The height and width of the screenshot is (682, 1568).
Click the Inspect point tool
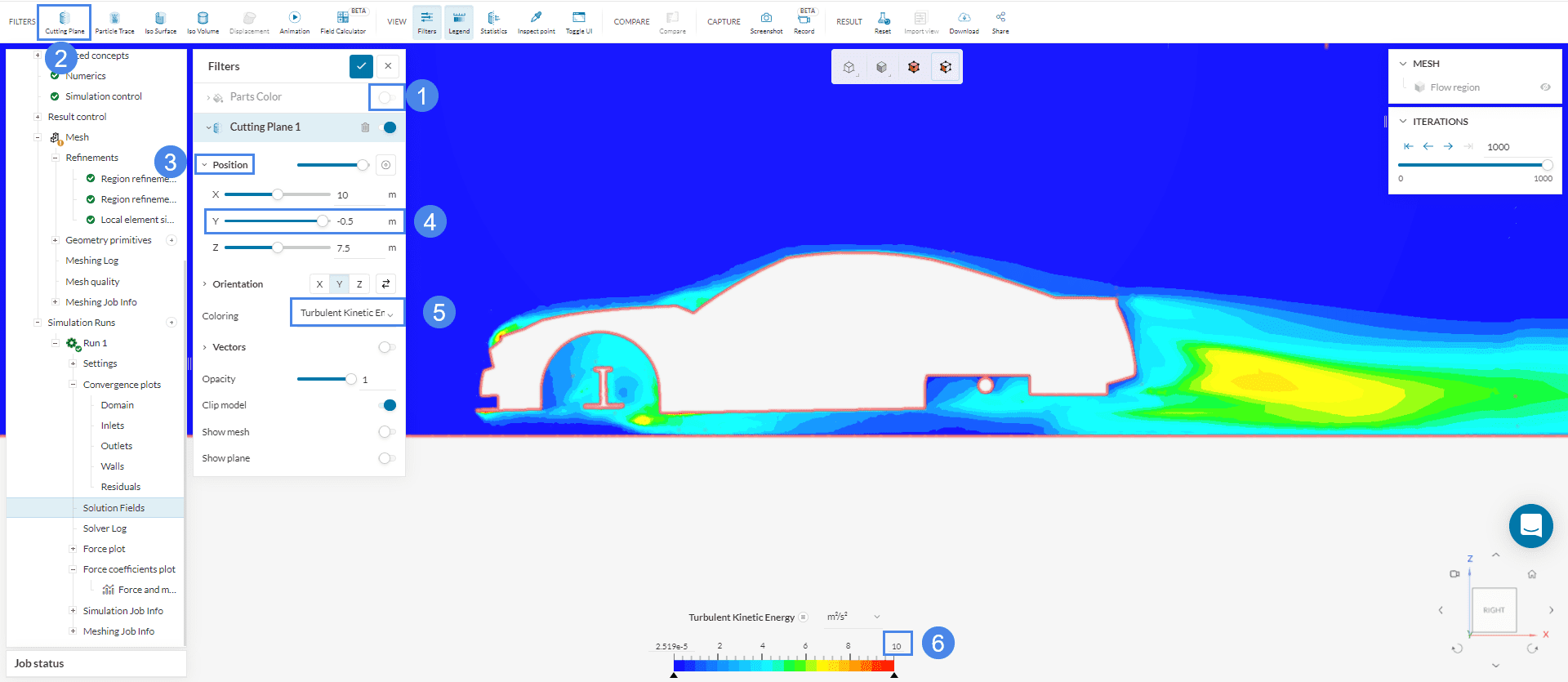click(x=536, y=21)
